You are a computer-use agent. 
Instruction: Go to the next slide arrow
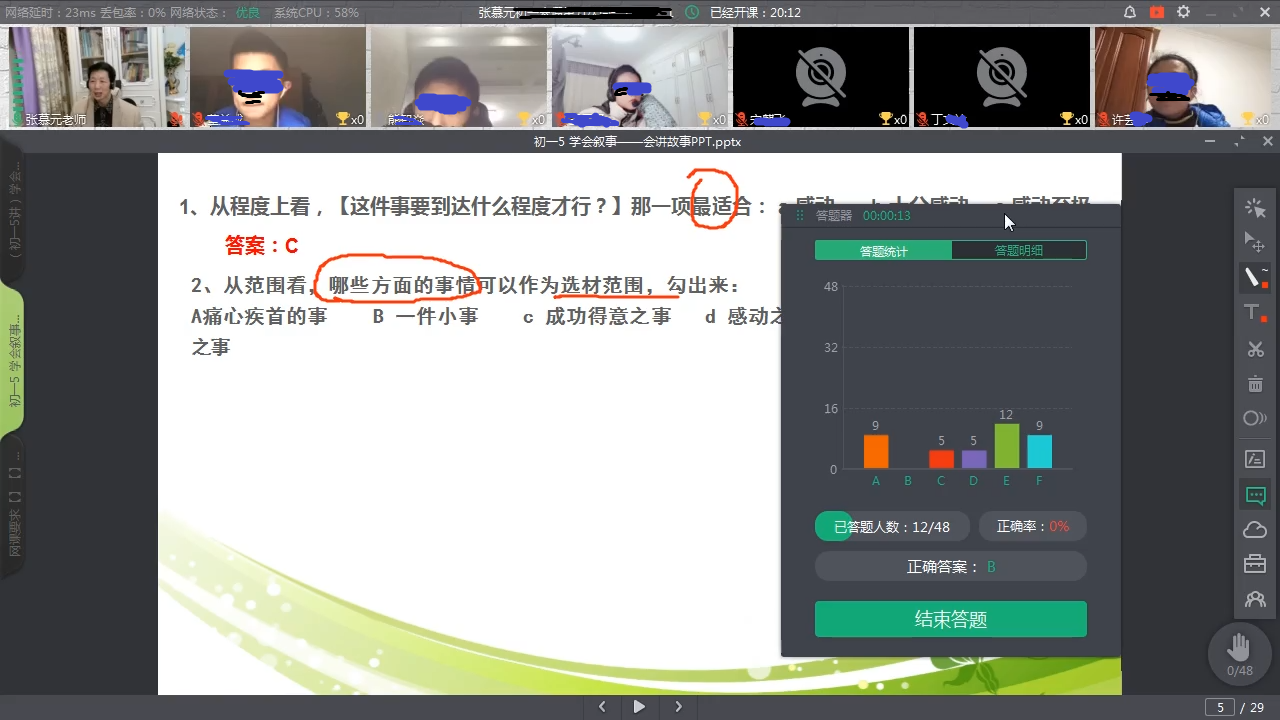679,707
